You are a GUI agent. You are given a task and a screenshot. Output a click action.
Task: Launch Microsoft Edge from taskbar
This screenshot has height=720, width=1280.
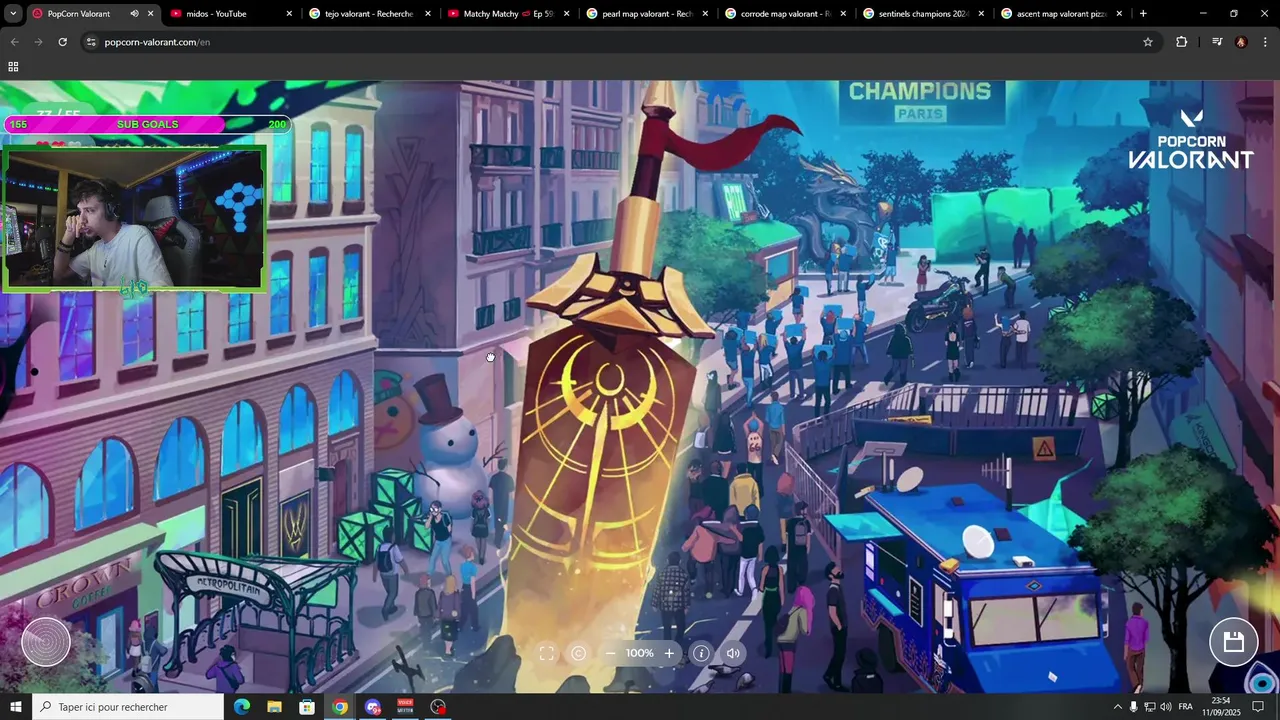242,707
